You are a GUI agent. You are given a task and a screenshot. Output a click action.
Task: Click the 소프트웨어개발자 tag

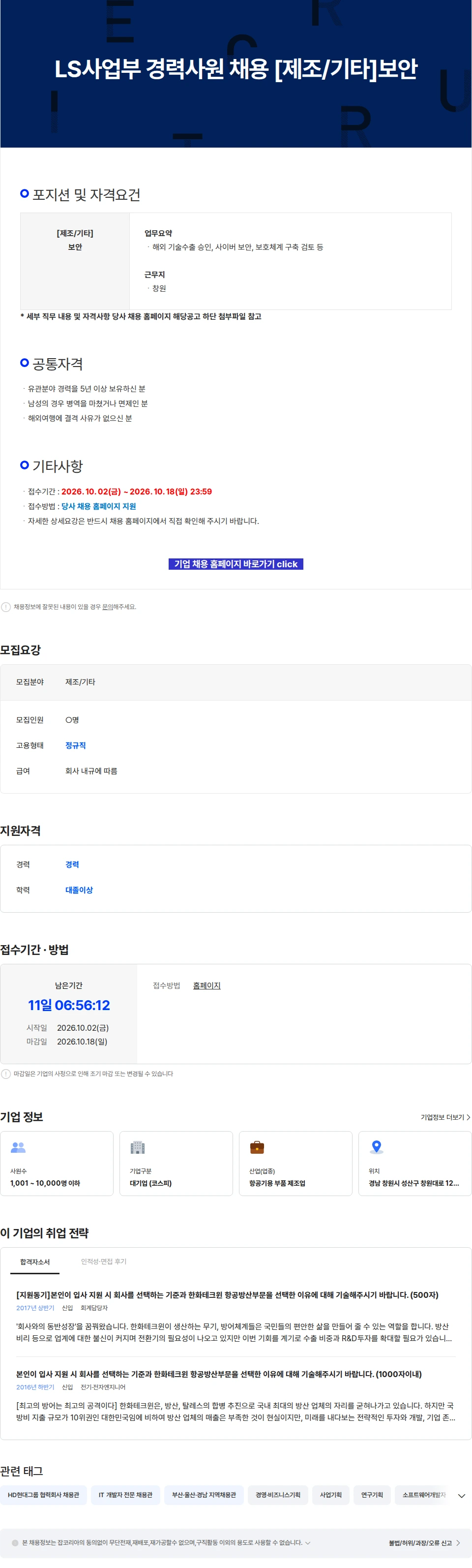424,1495
